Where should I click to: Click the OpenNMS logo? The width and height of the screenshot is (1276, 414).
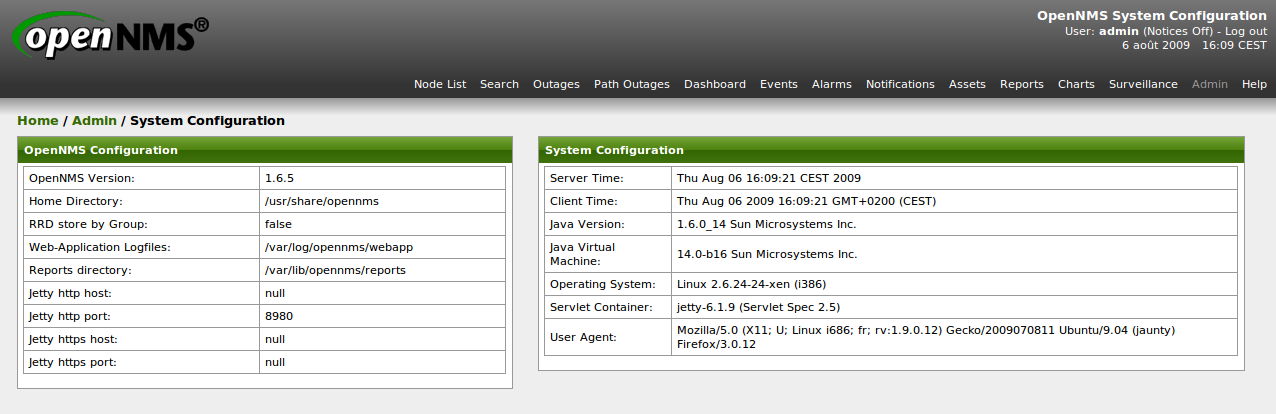(110, 39)
